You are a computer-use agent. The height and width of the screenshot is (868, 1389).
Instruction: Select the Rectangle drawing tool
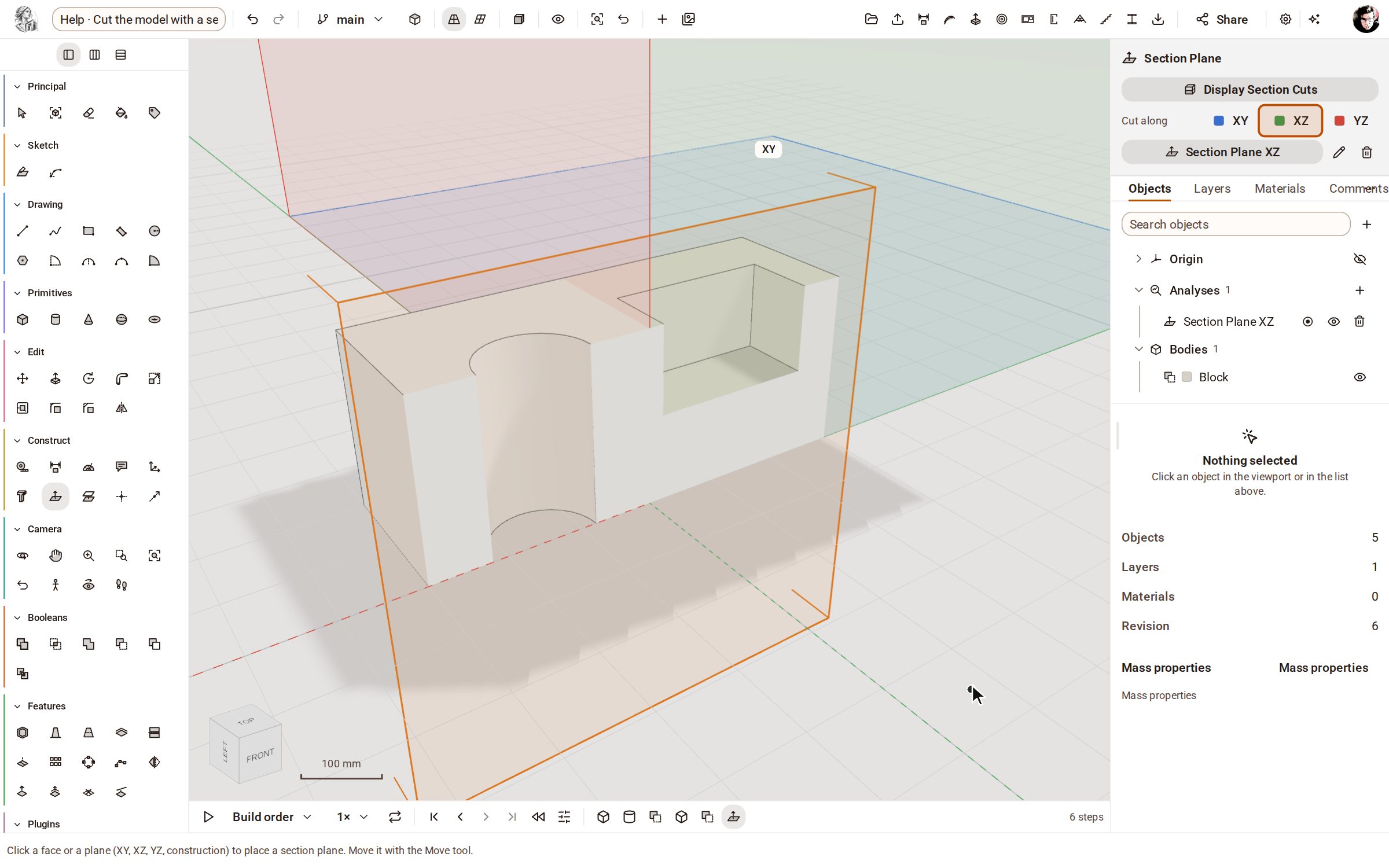pos(89,231)
